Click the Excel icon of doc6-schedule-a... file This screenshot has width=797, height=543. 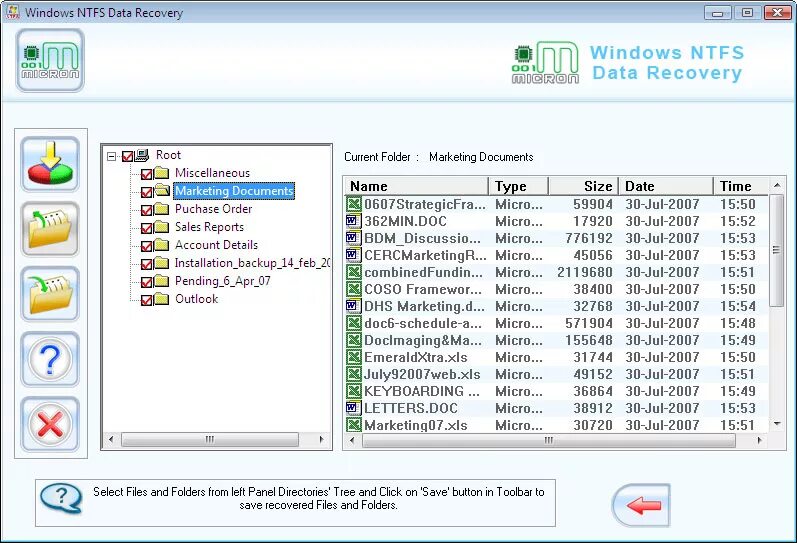353,323
